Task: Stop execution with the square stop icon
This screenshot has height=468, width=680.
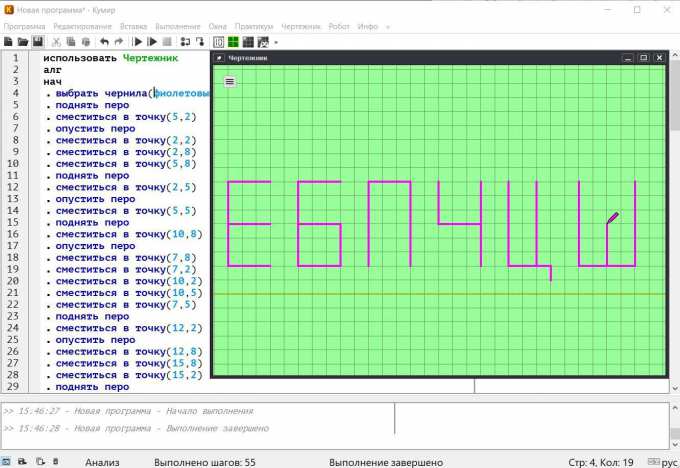Action: pos(167,42)
